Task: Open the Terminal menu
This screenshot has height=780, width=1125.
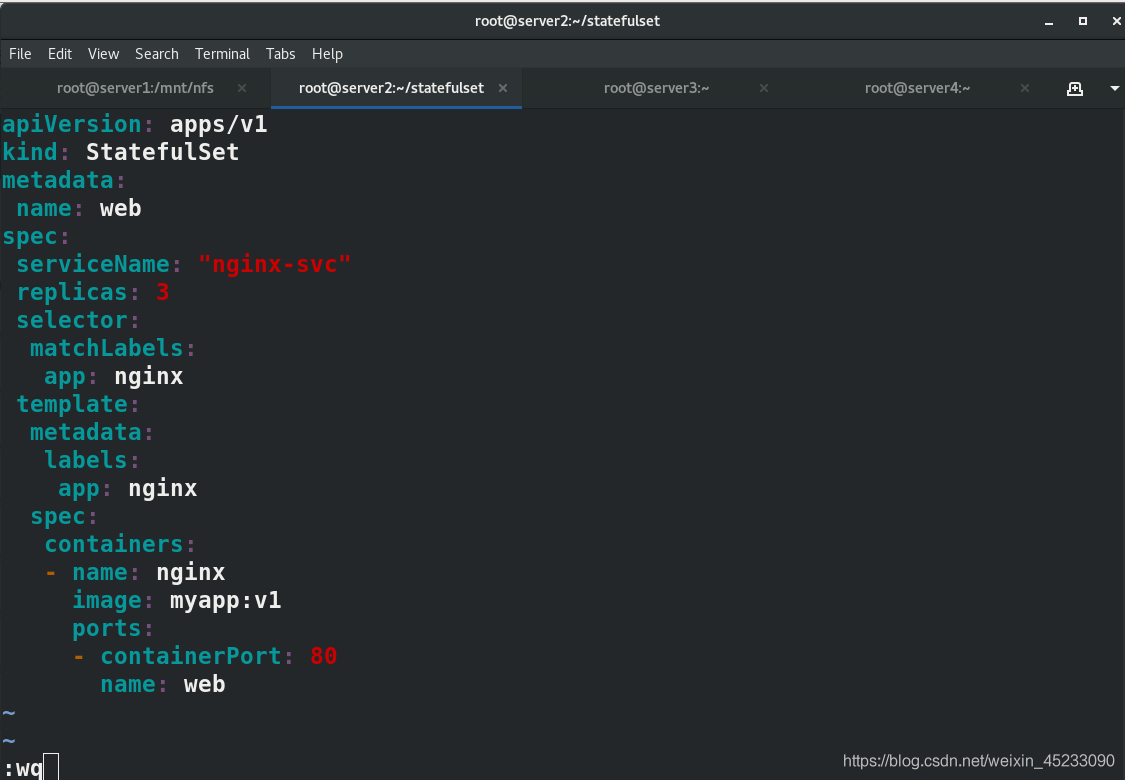Action: (x=222, y=54)
